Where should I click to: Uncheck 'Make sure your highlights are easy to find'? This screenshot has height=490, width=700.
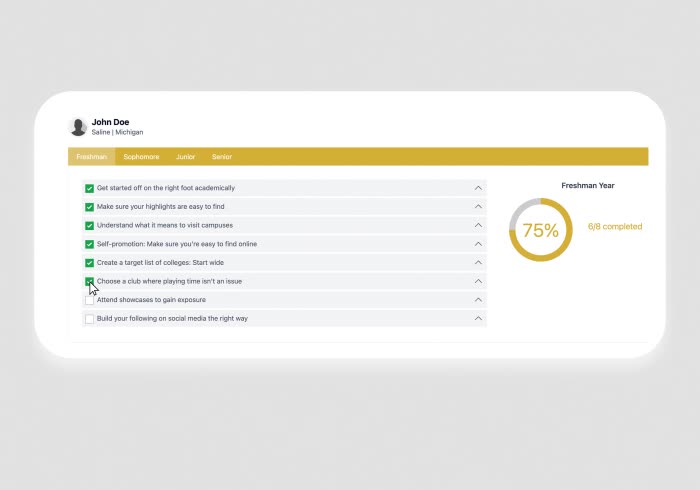pos(89,207)
